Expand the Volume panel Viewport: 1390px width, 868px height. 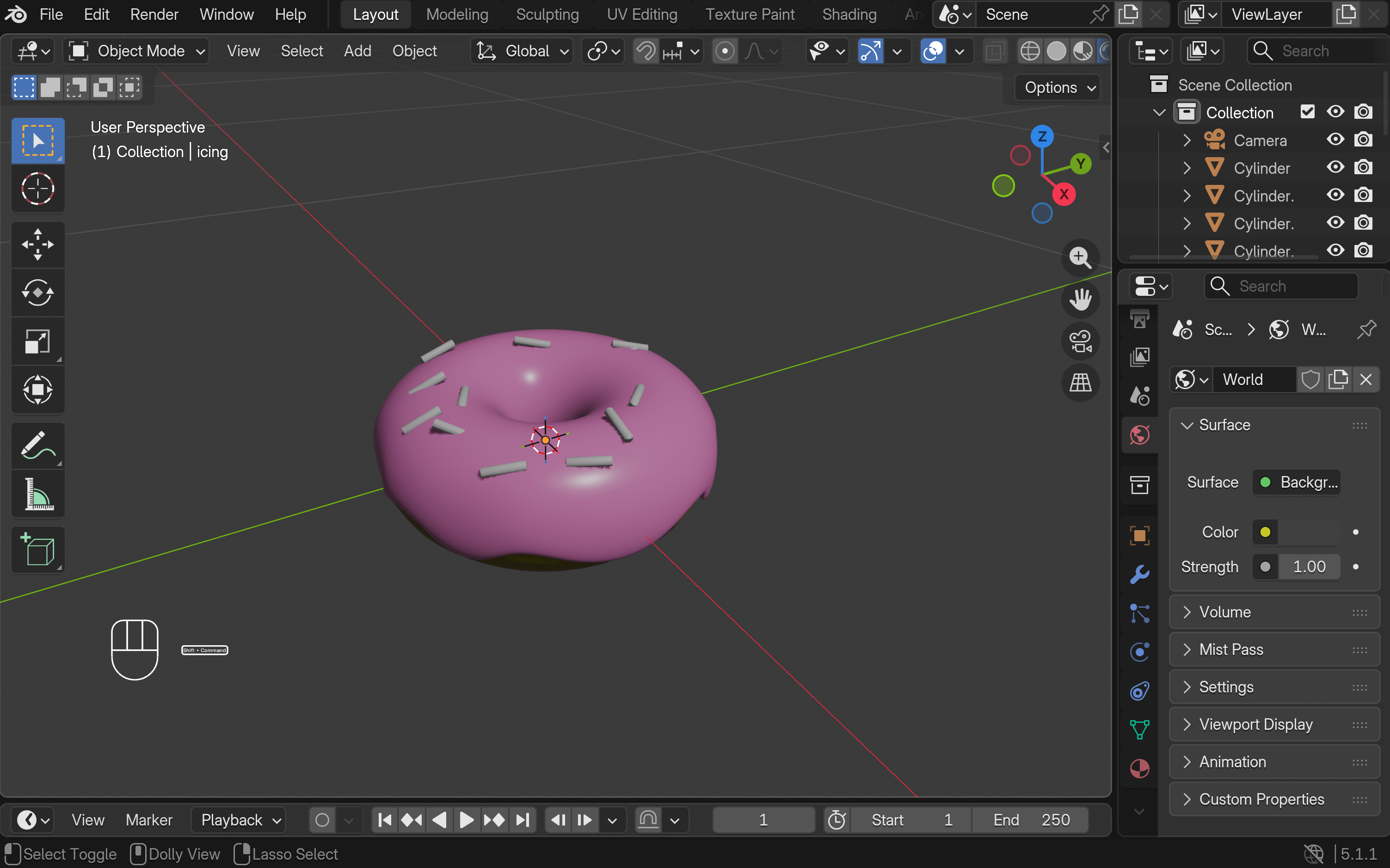coord(1274,612)
